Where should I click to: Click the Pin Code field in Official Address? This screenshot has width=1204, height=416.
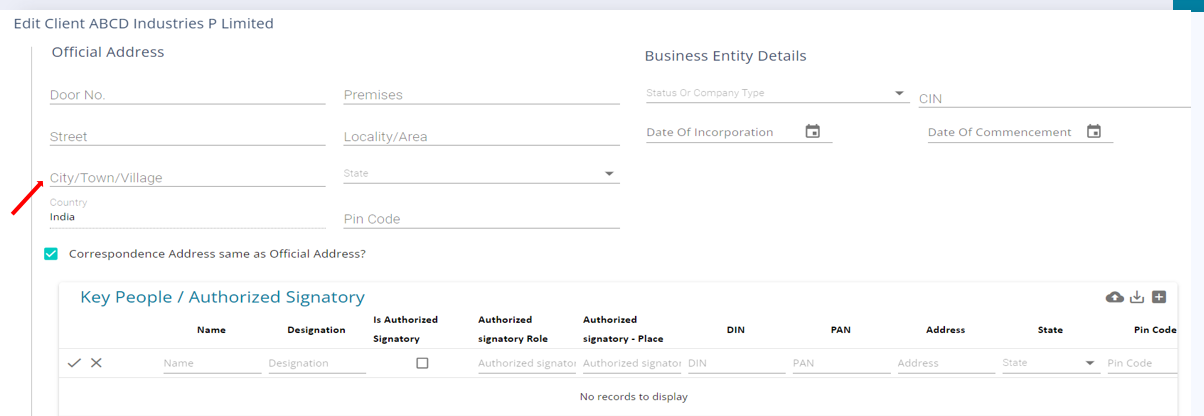[481, 219]
